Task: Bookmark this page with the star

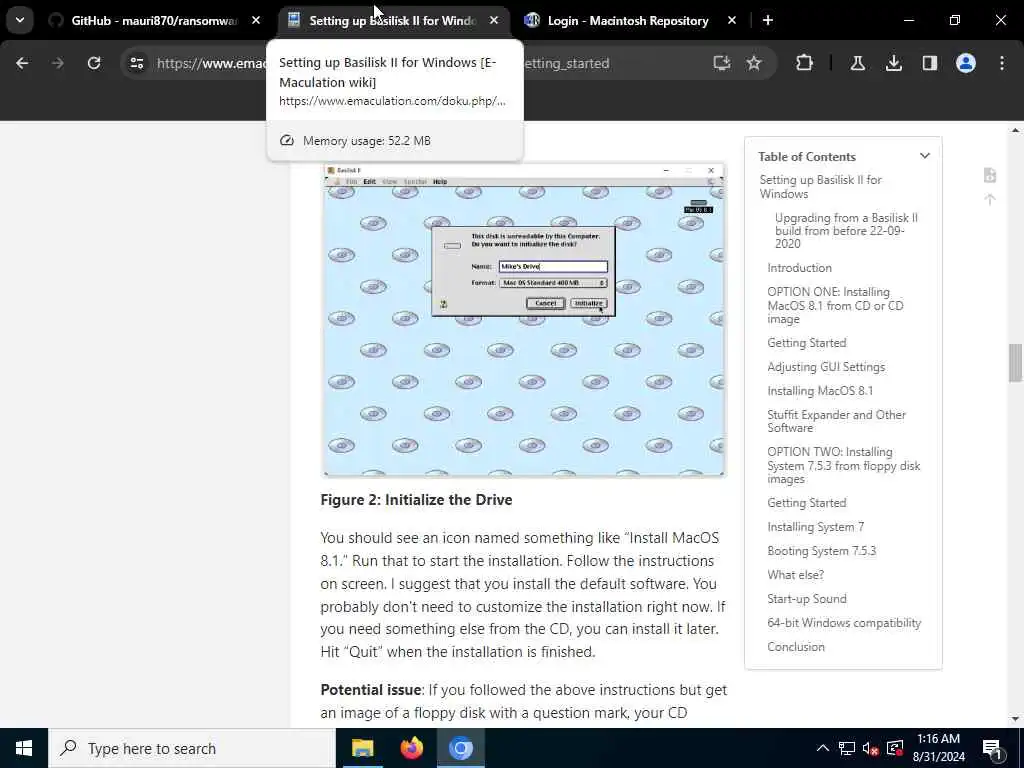Action: coord(754,63)
